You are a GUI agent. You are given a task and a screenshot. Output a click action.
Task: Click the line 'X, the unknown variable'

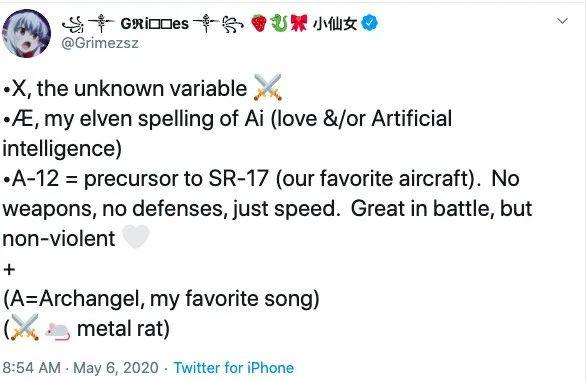129,89
